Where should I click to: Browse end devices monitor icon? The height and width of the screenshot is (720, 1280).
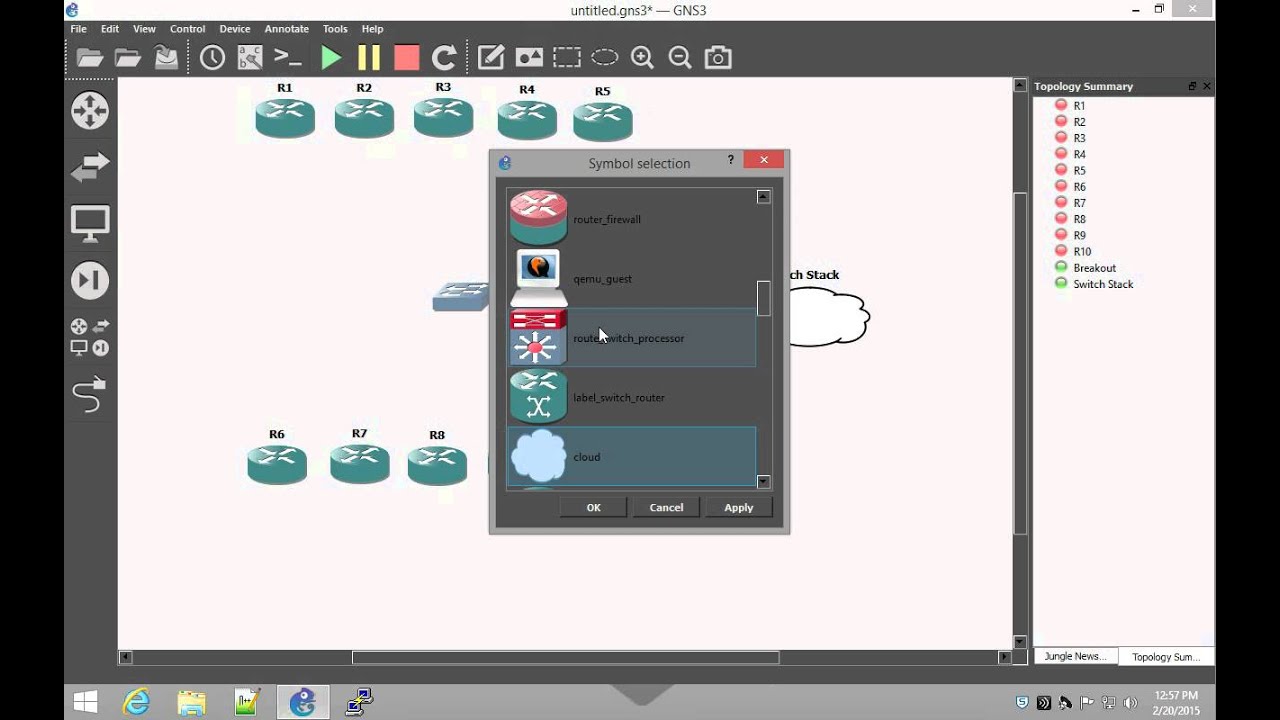(90, 224)
